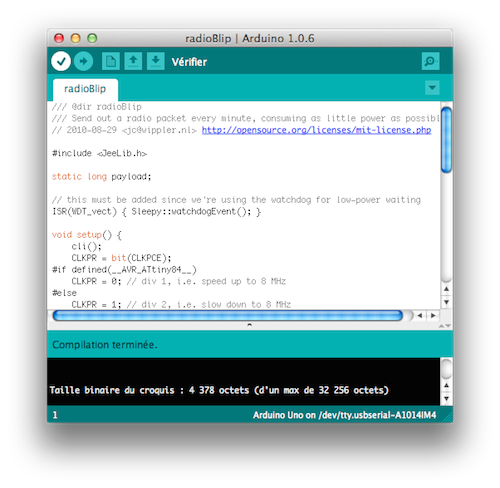Click the editor scroll up arrow

tap(446, 289)
